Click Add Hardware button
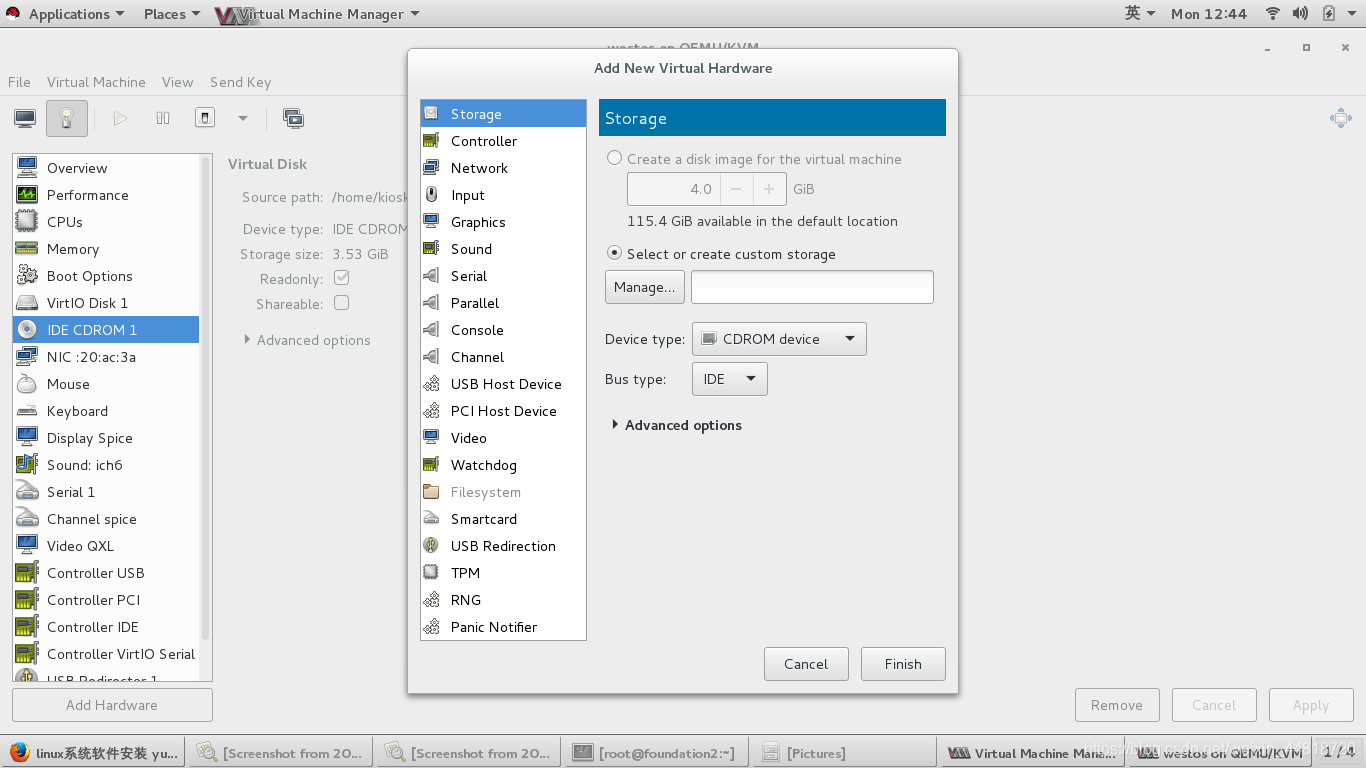The height and width of the screenshot is (768, 1366). 112,705
